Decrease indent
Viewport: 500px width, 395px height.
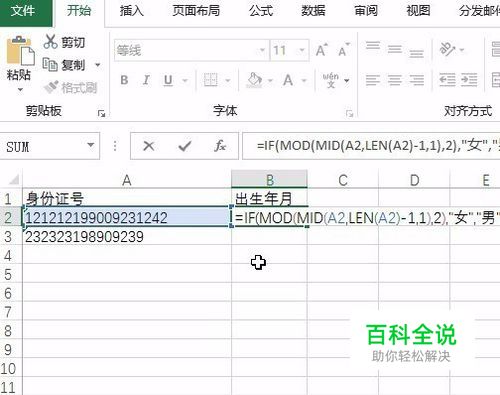(x=447, y=80)
